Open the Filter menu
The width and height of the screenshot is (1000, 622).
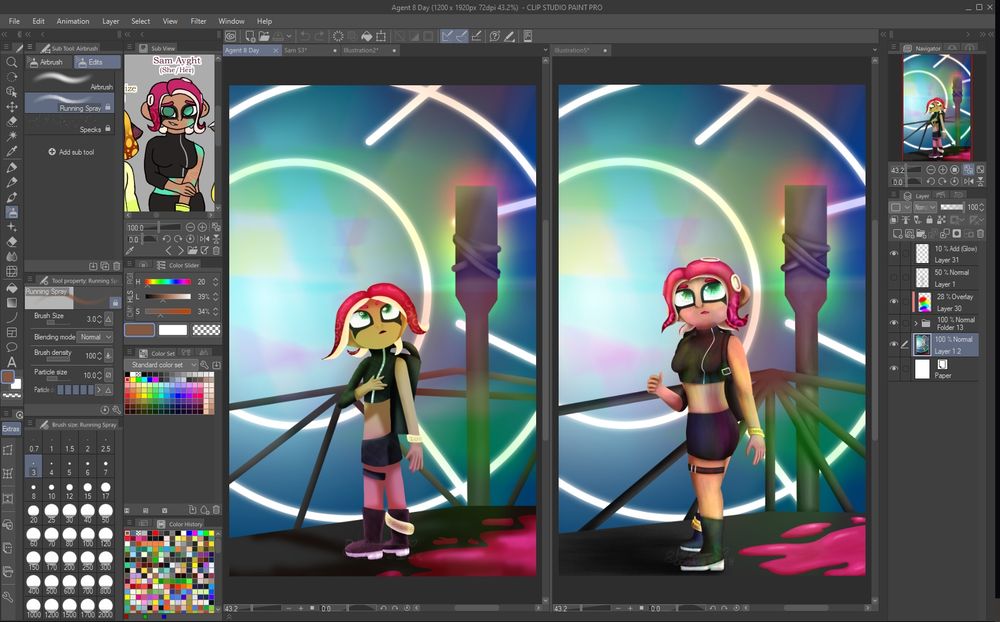coord(198,21)
